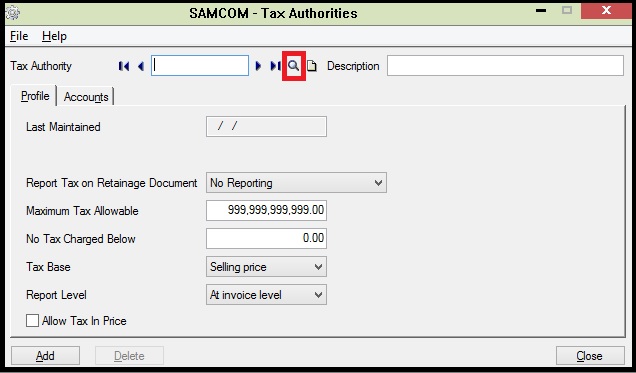Screen dimensions: 636x373
Task: Expand the Tax Base dropdown
Action: pos(266,267)
